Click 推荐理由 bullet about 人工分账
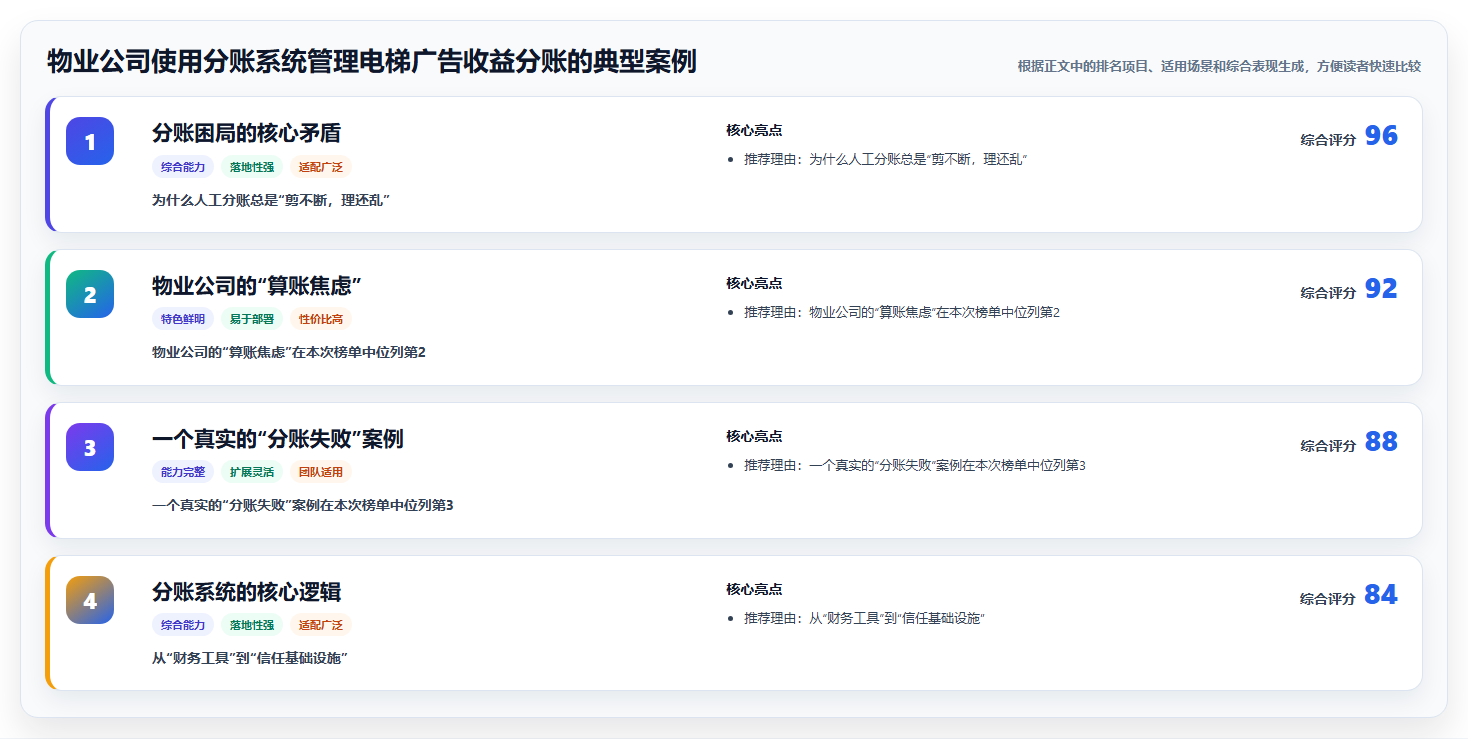Screen dimensions: 1468x739 coord(886,160)
